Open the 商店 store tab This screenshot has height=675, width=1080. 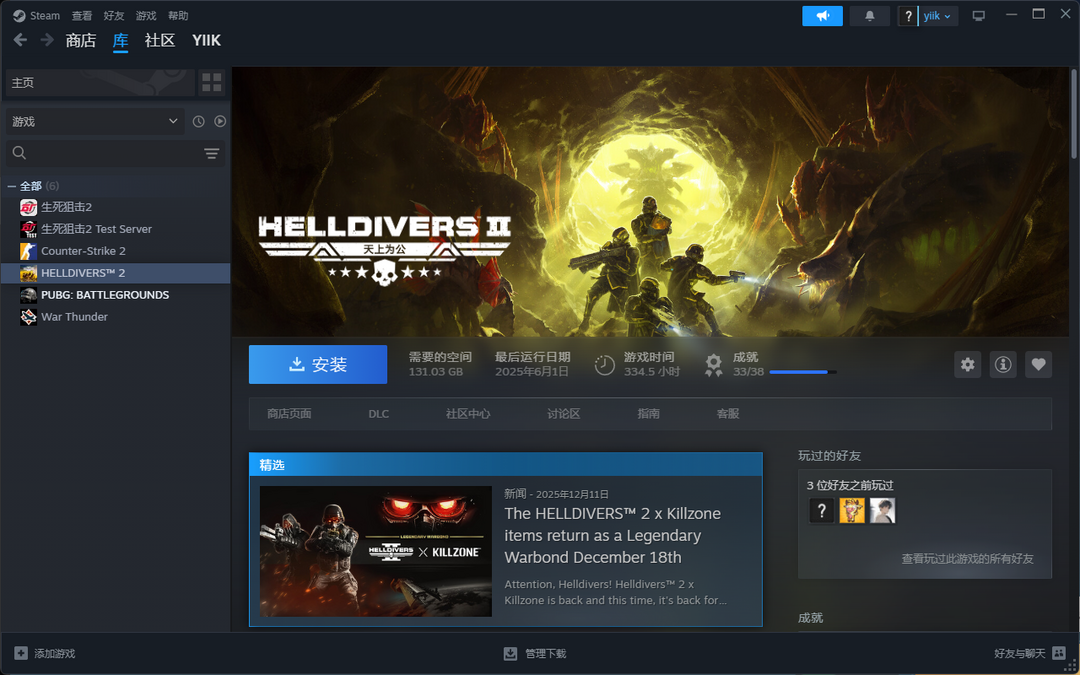point(80,41)
